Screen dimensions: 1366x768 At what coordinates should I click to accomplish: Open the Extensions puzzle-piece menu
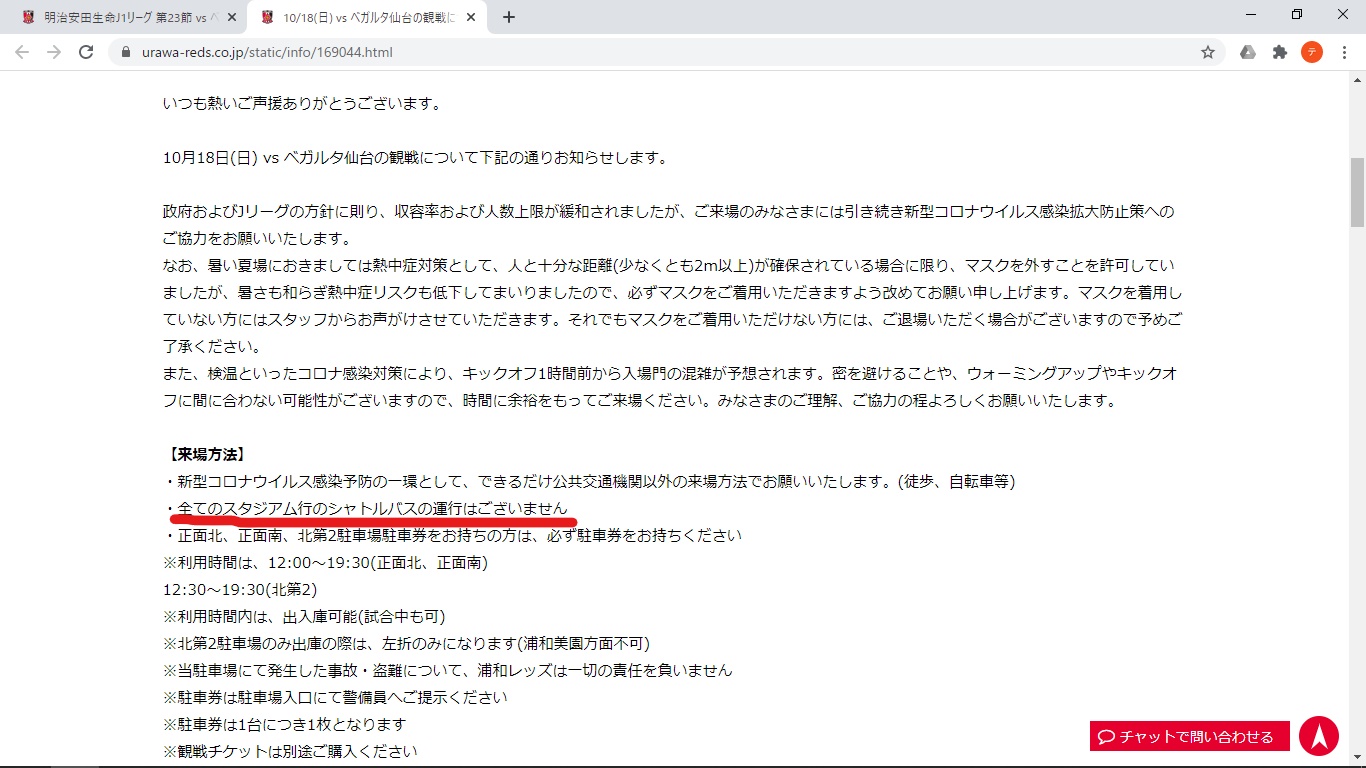point(1280,52)
